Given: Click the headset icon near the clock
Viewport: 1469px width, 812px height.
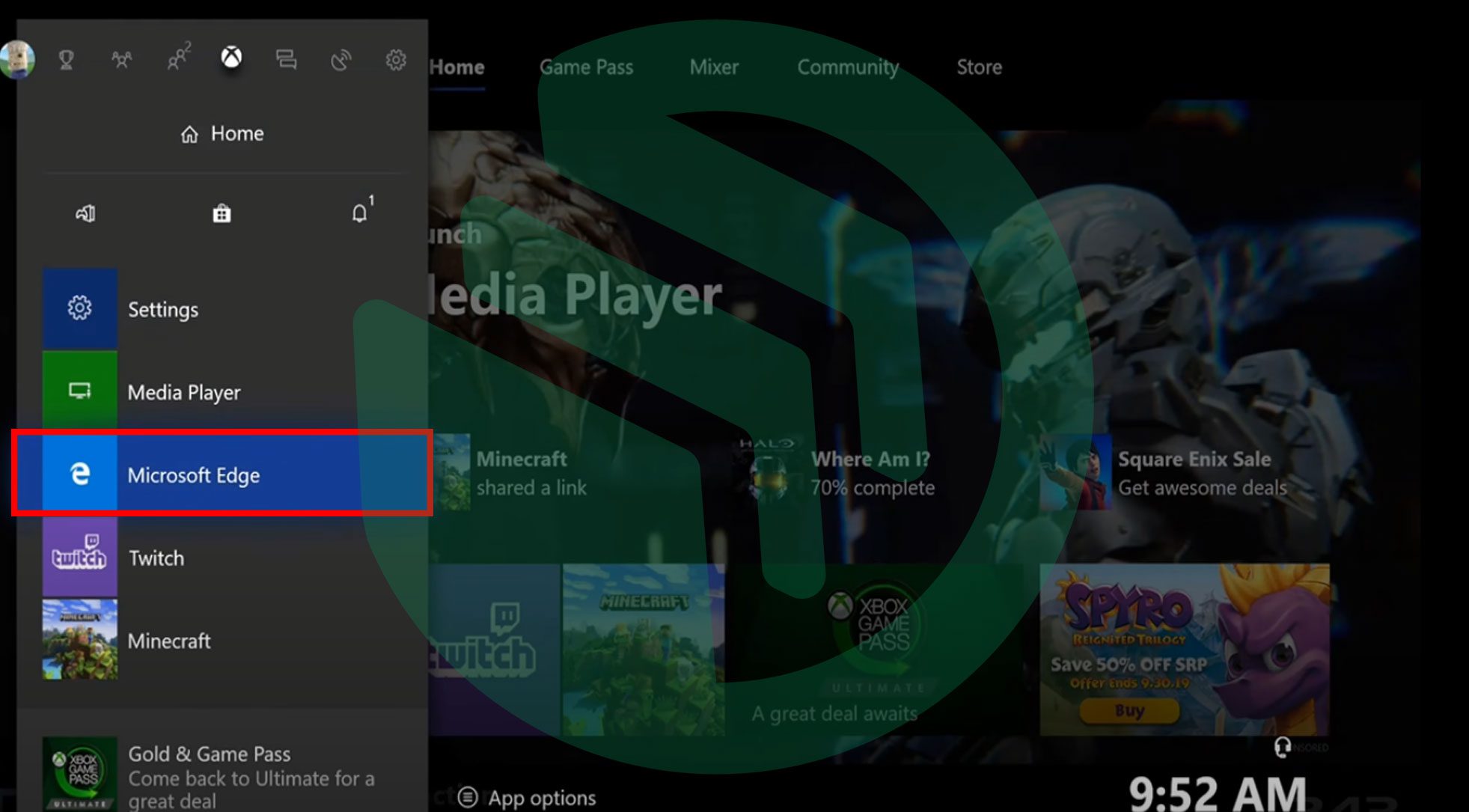Looking at the screenshot, I should click(x=1282, y=747).
